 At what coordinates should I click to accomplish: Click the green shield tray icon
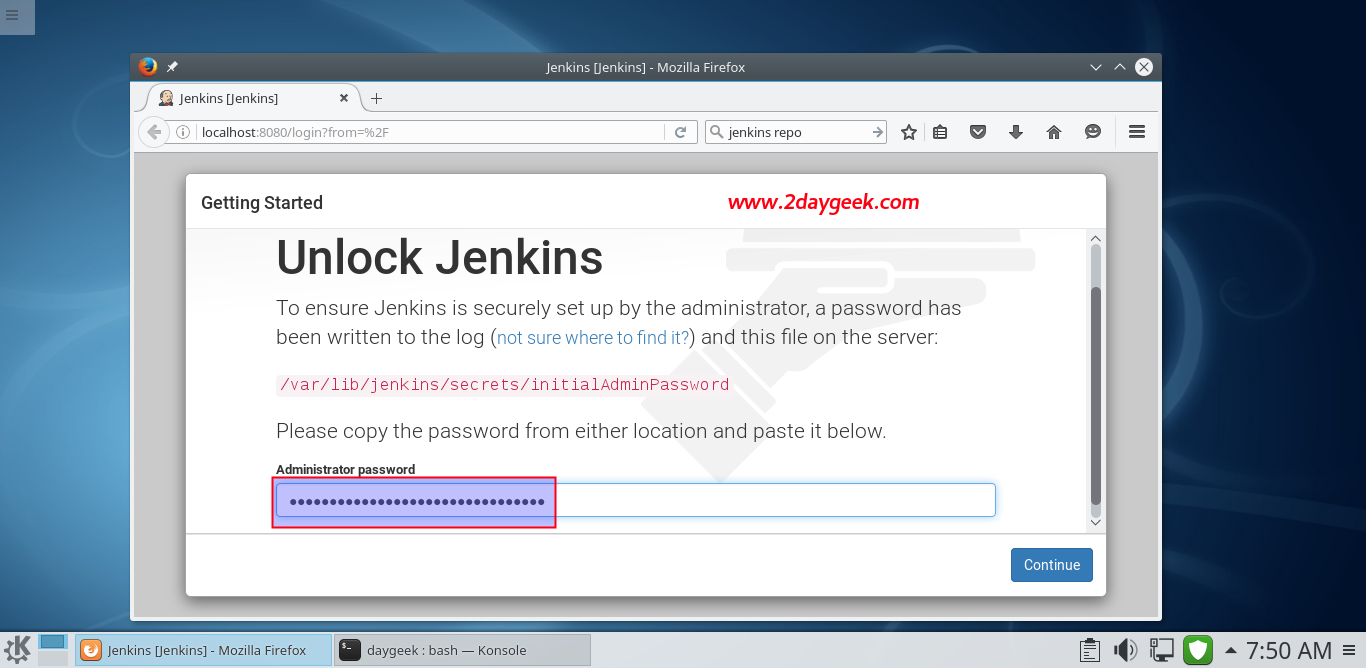point(1197,650)
